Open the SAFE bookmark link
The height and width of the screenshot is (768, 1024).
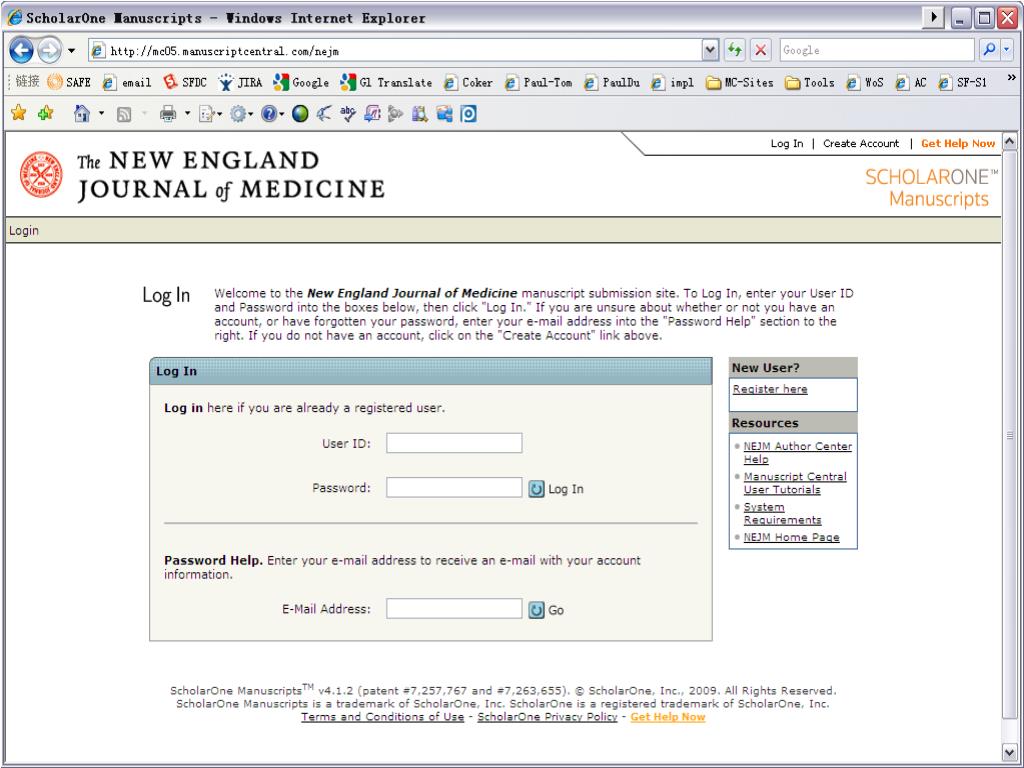pos(69,82)
